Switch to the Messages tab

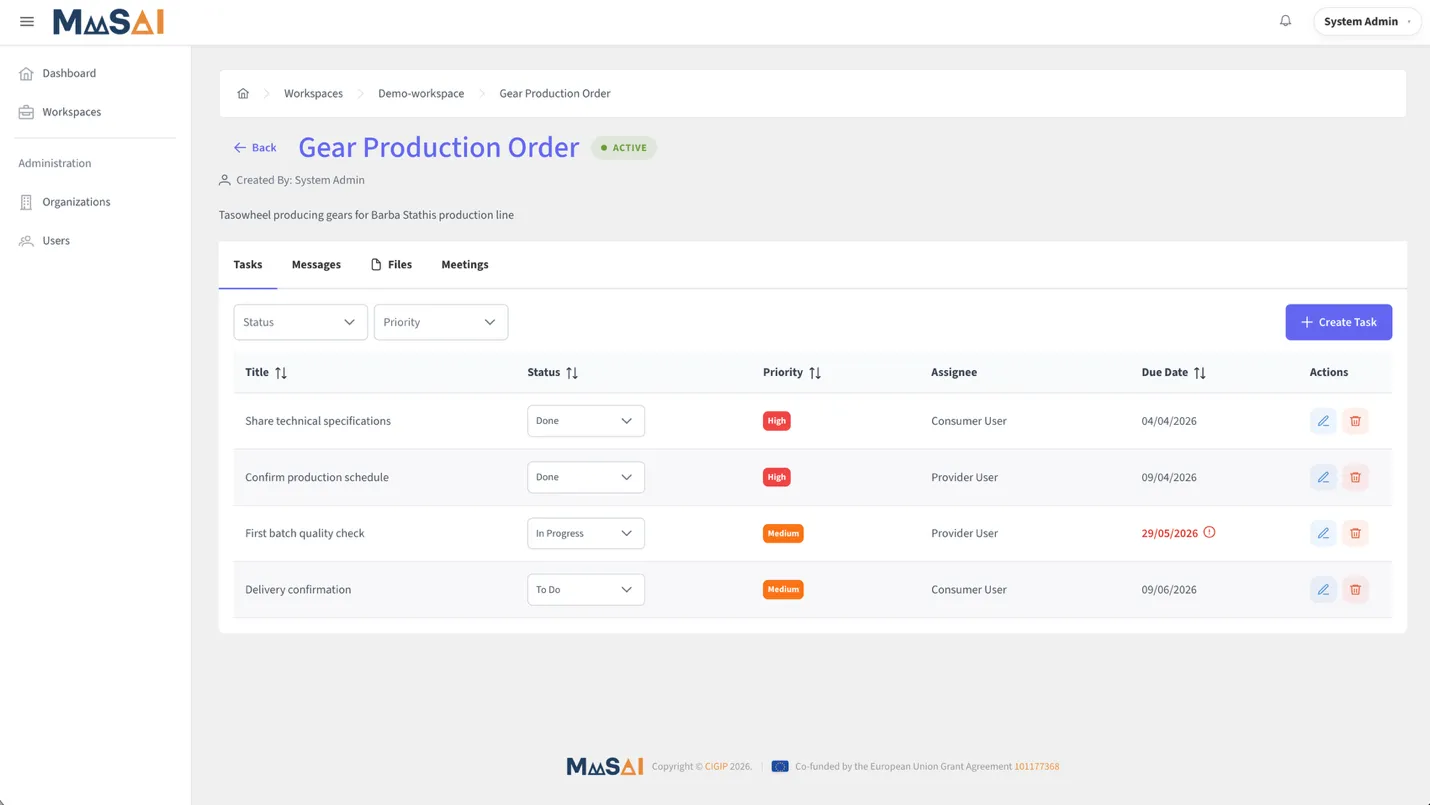click(x=316, y=265)
